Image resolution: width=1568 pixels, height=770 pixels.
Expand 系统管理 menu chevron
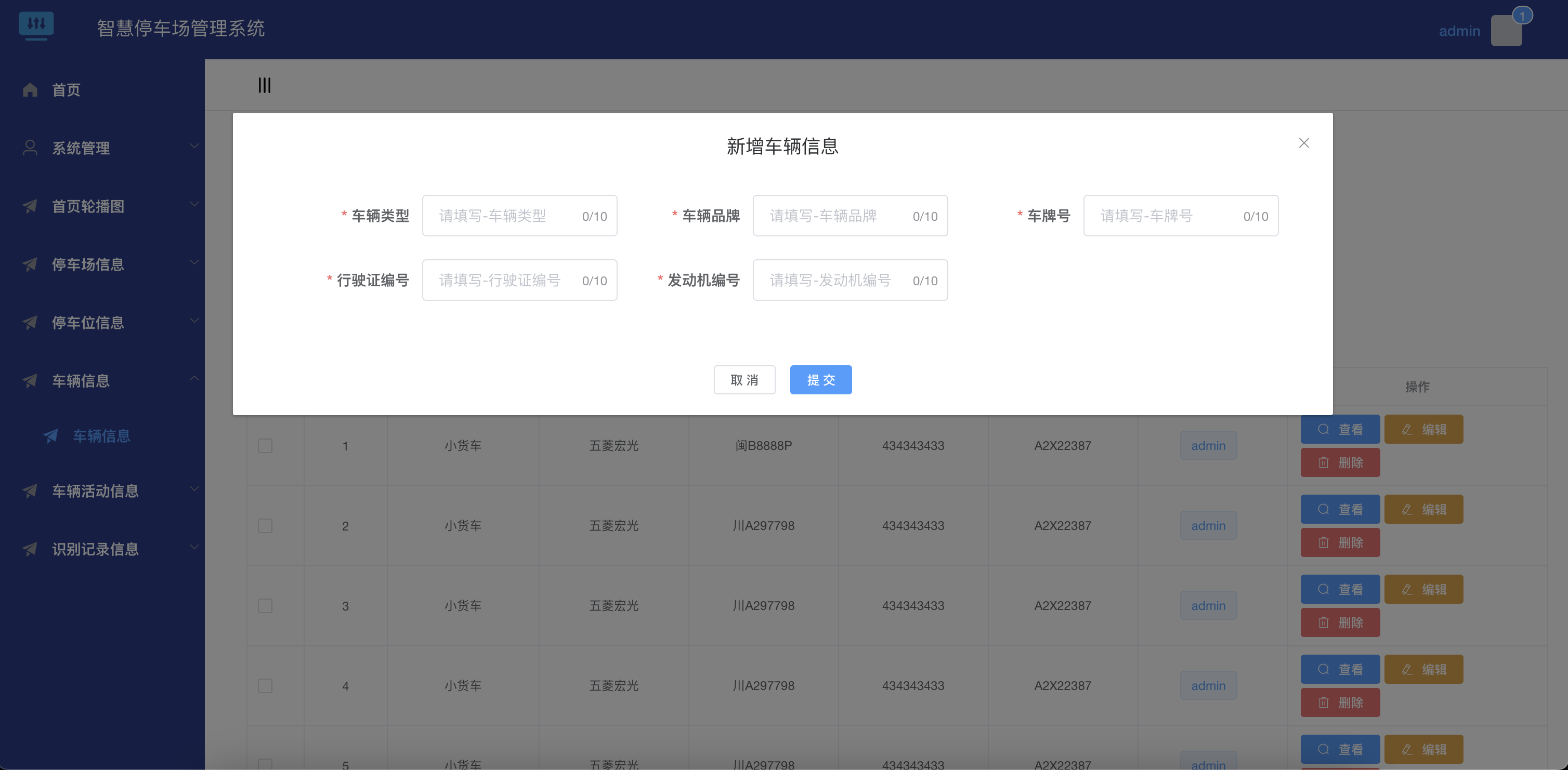coord(194,146)
